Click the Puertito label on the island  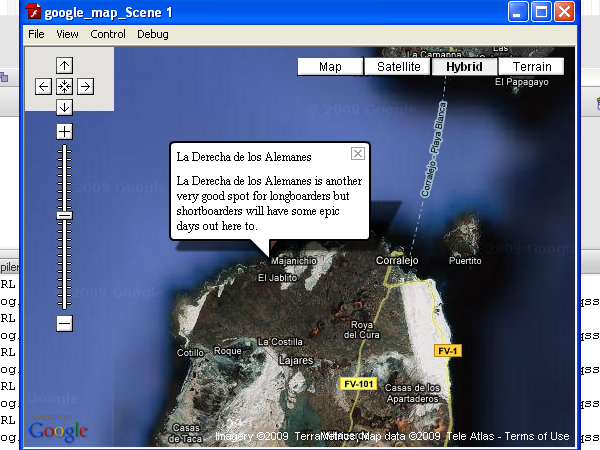pos(465,261)
